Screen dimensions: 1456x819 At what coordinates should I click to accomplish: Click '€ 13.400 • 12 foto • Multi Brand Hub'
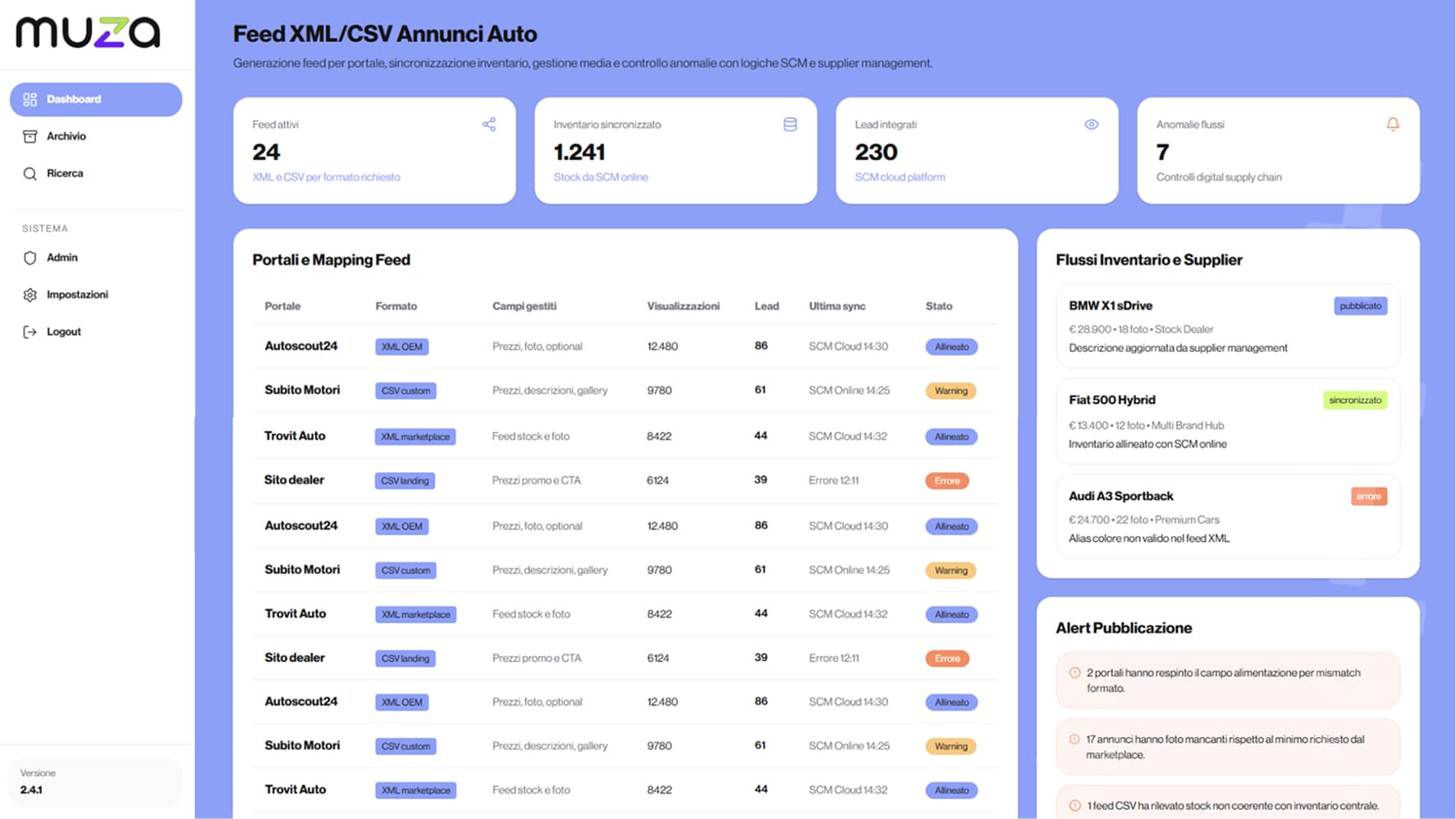coord(1146,425)
